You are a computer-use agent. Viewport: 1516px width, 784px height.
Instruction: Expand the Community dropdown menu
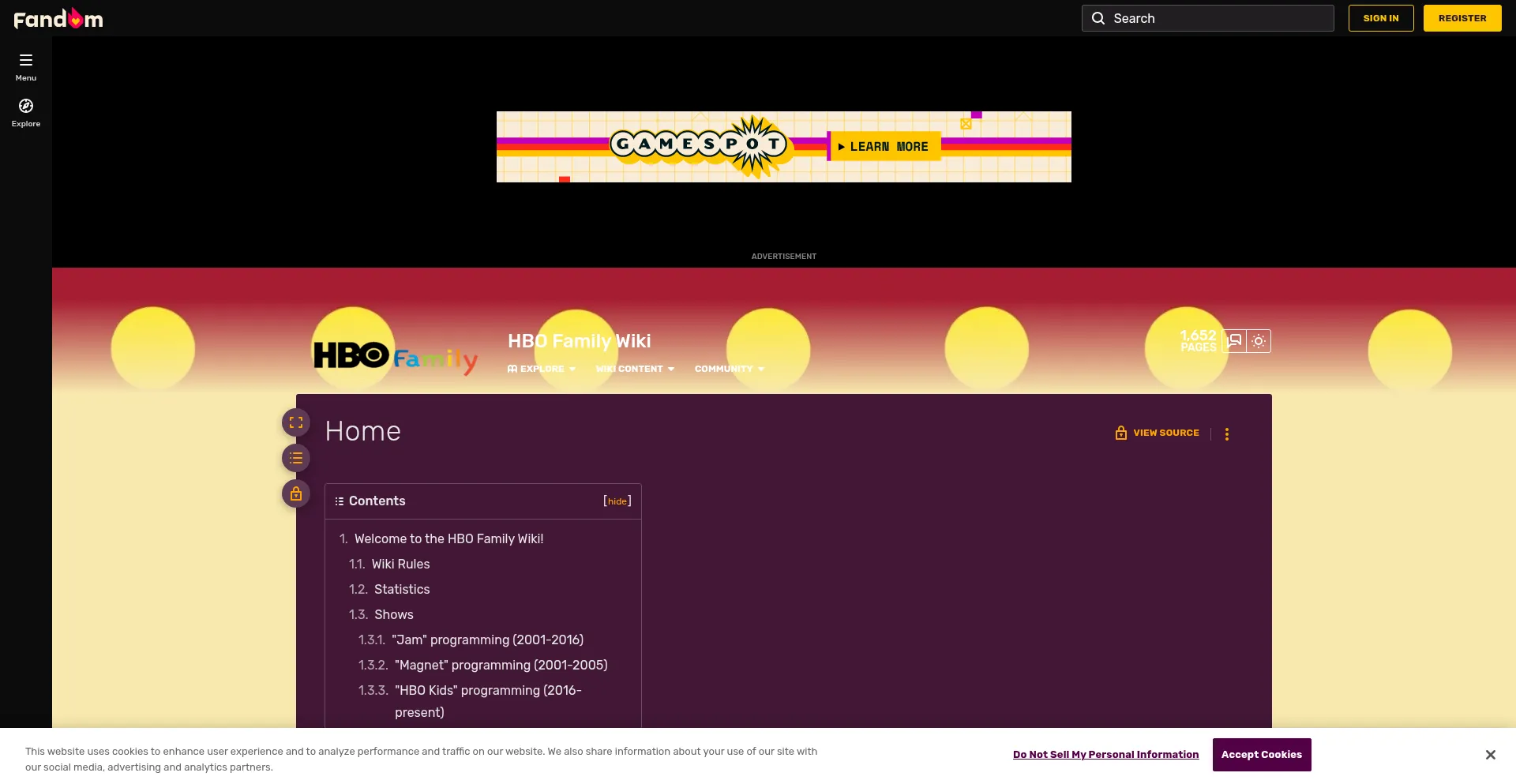pos(730,369)
